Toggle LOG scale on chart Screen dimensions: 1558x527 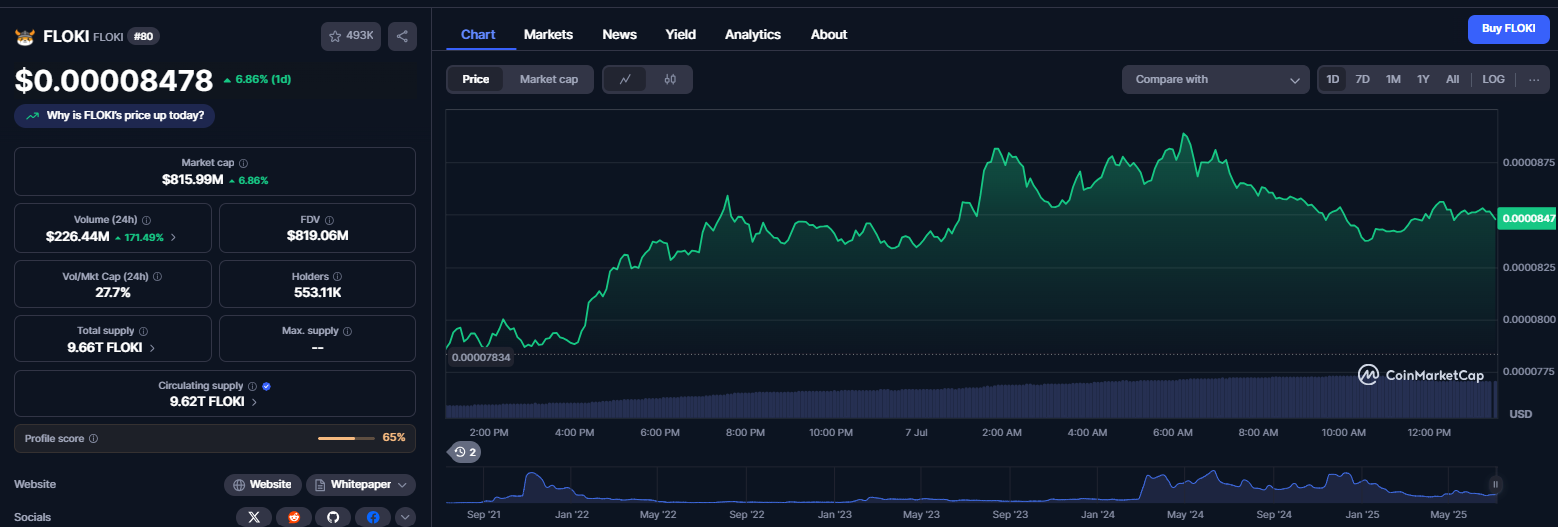(x=1493, y=79)
